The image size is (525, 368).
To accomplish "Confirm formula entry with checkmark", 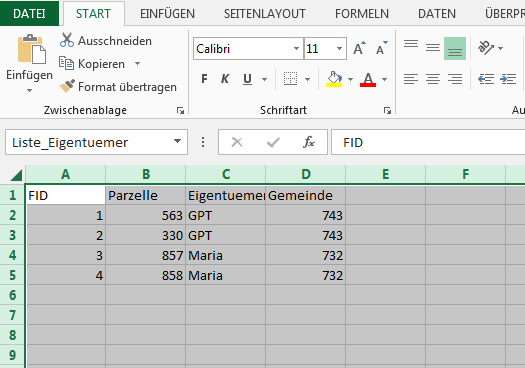I will point(273,142).
